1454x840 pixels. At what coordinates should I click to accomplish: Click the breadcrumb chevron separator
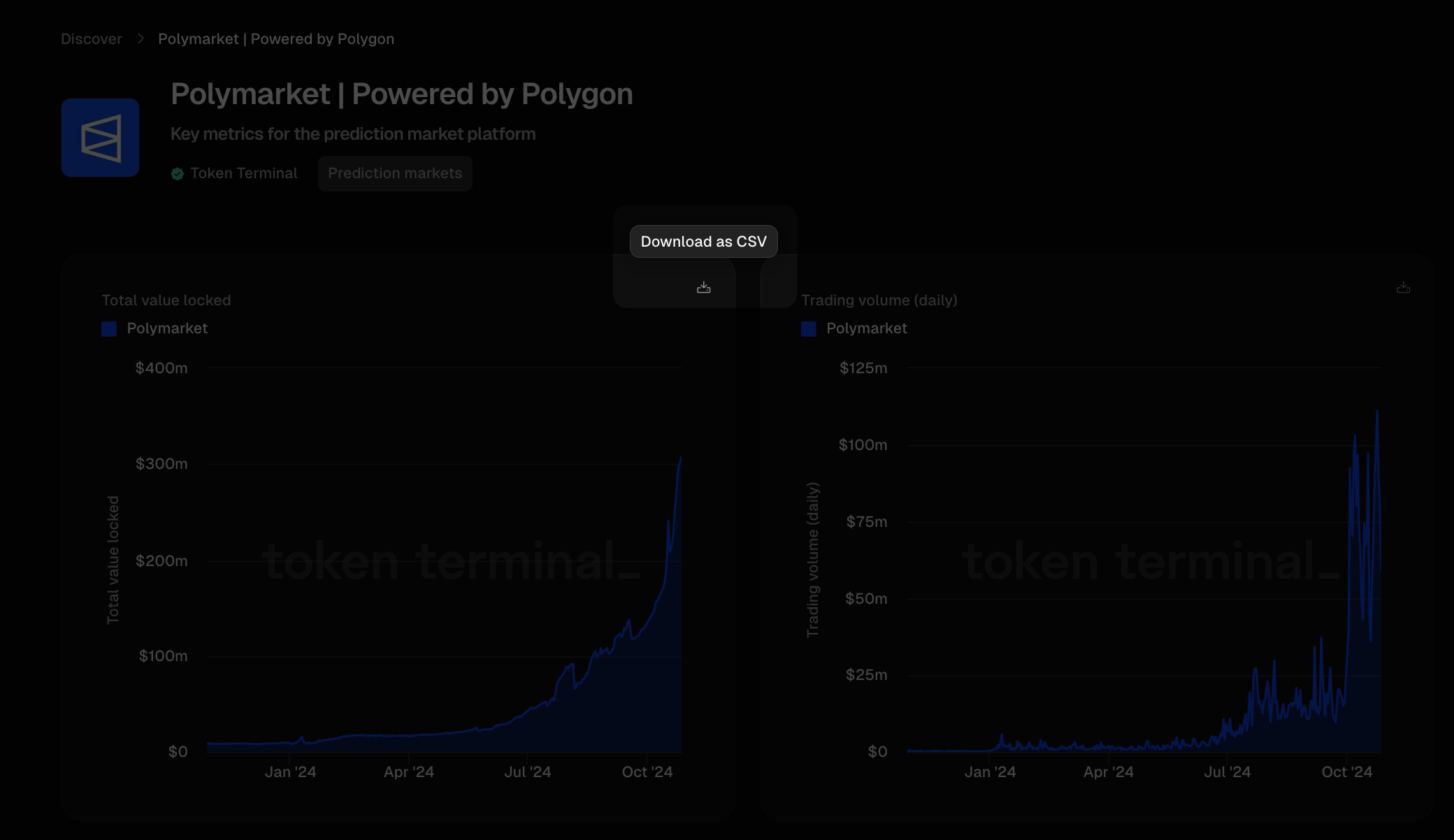tap(141, 38)
